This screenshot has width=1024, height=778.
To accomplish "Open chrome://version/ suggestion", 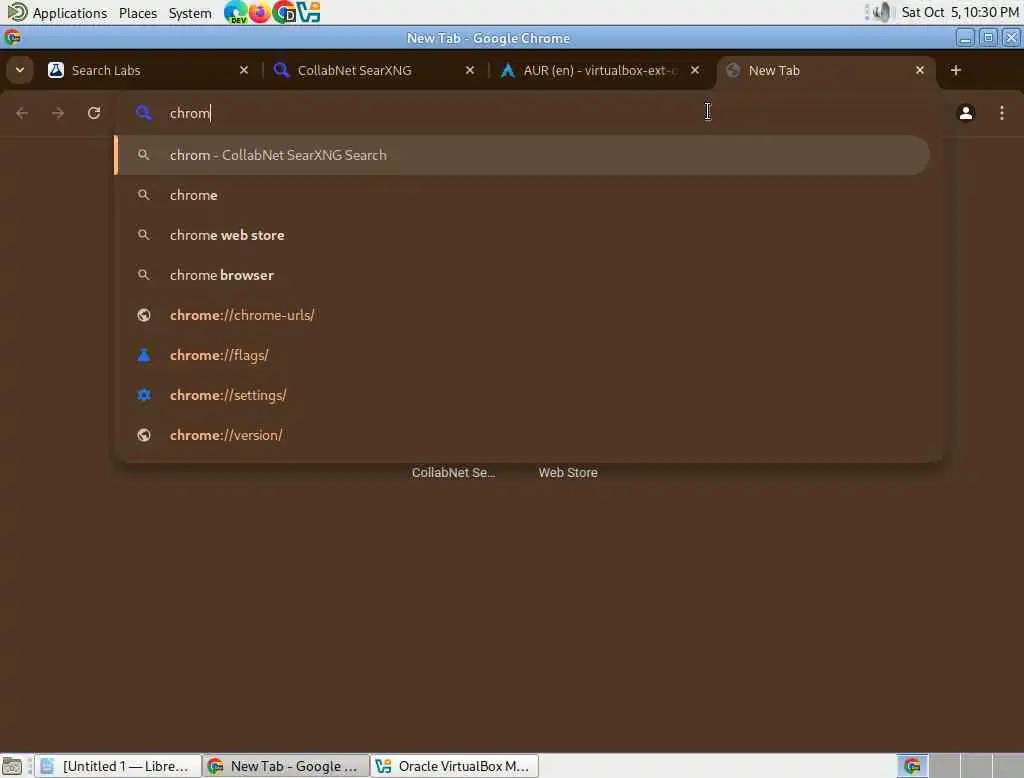I will click(522, 435).
